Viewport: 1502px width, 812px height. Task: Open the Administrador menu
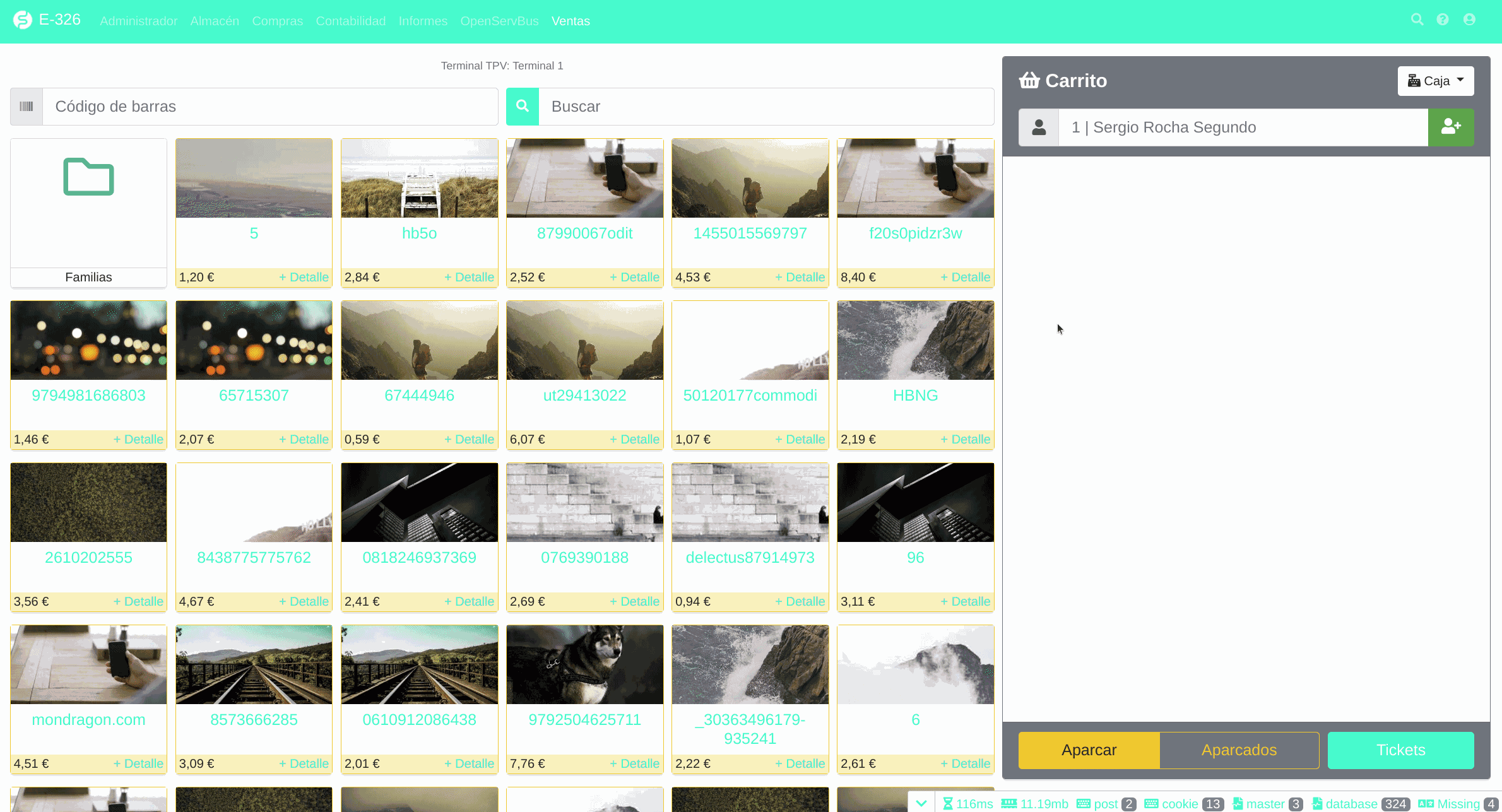click(x=139, y=21)
